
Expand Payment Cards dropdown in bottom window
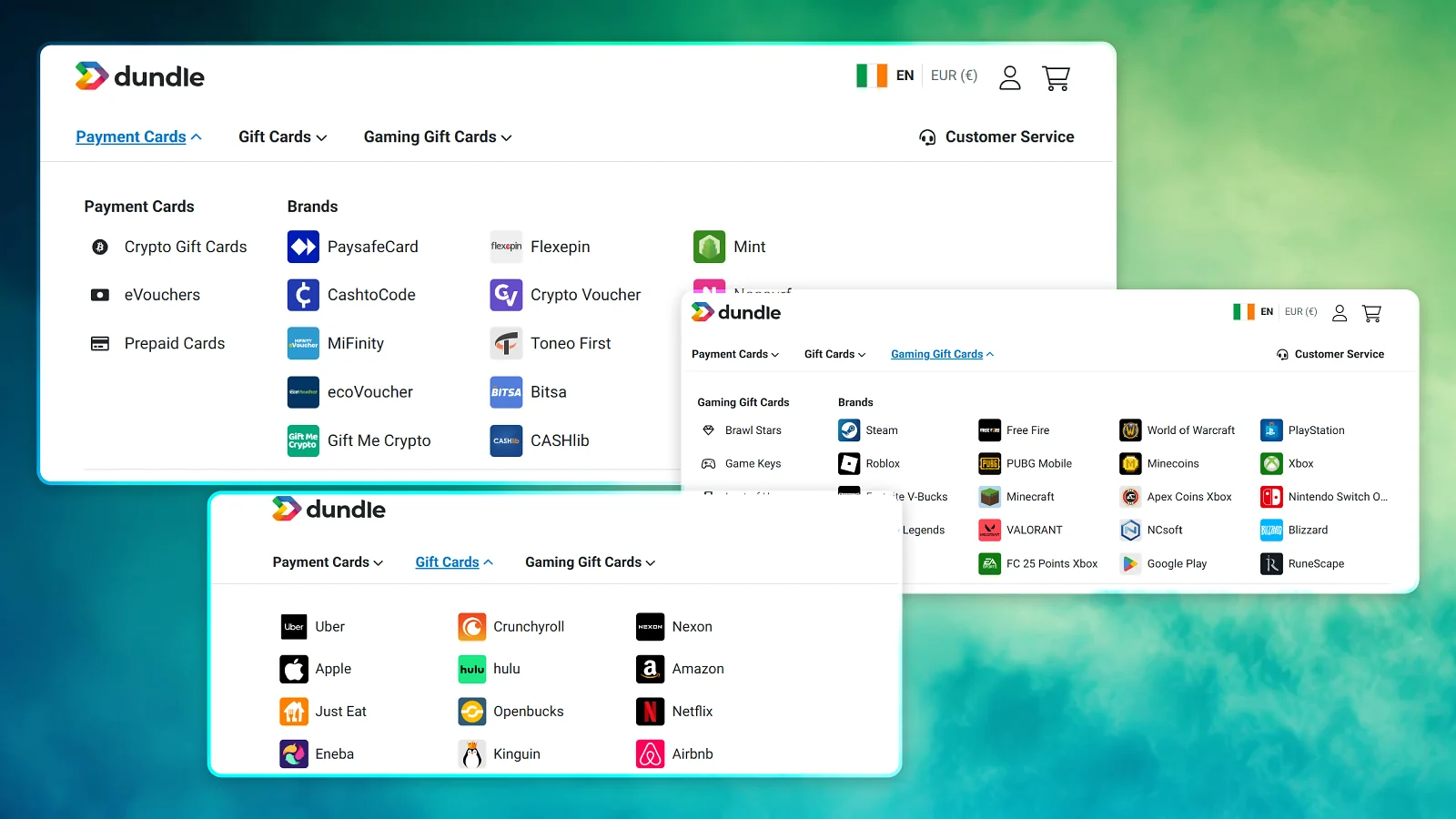[328, 562]
